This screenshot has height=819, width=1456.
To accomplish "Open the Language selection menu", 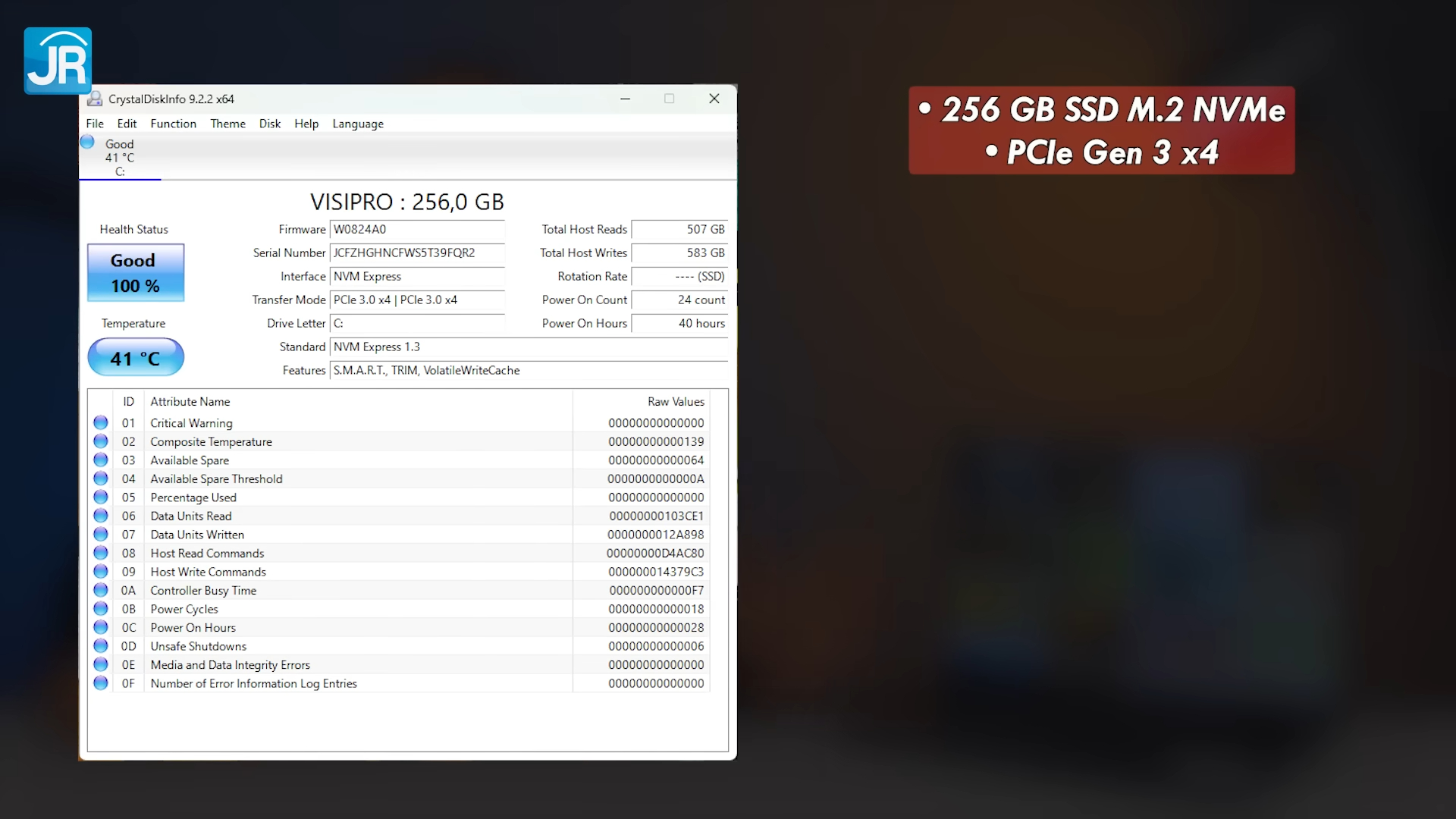I will [357, 124].
